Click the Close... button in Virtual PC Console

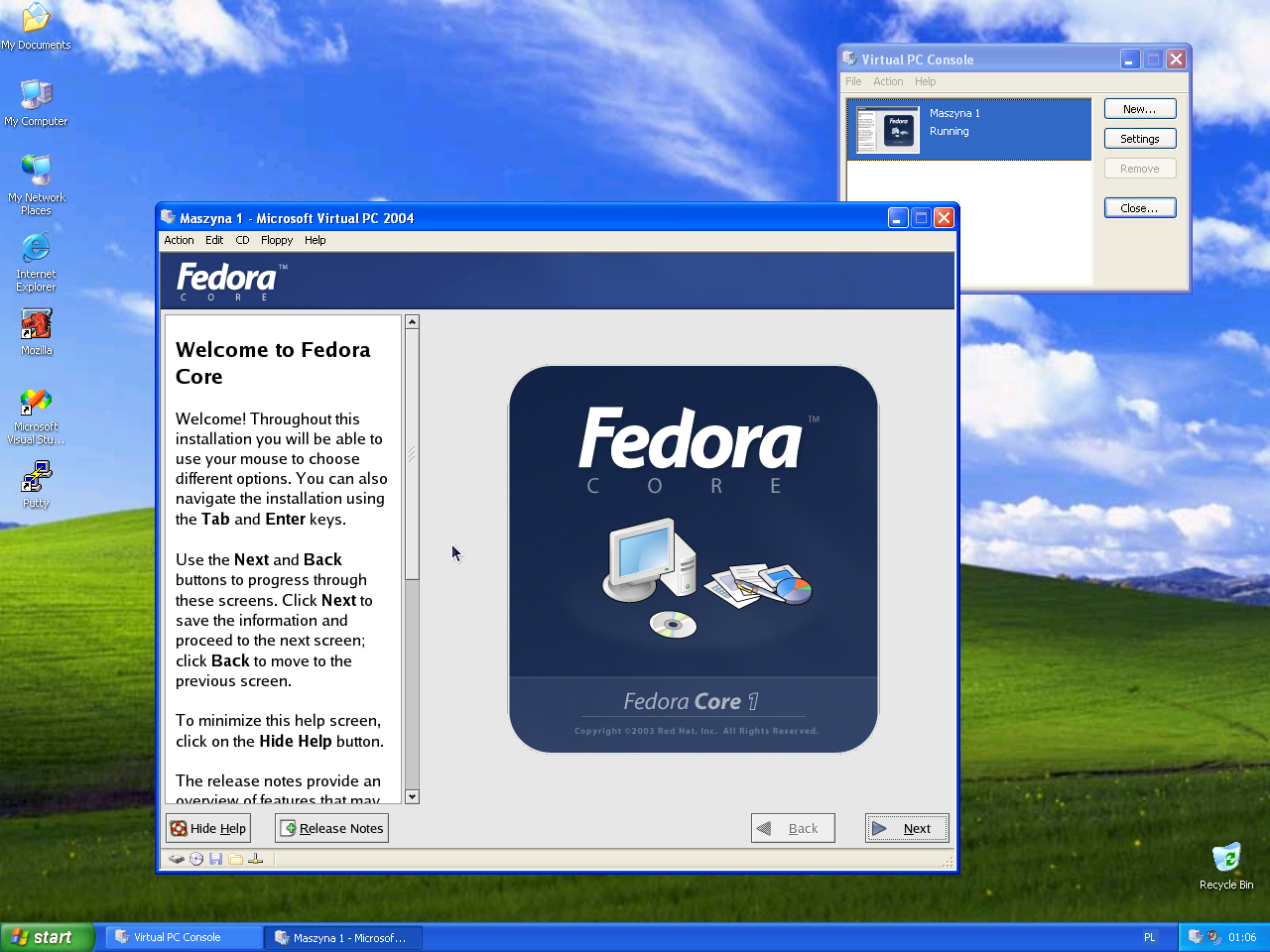[1140, 208]
